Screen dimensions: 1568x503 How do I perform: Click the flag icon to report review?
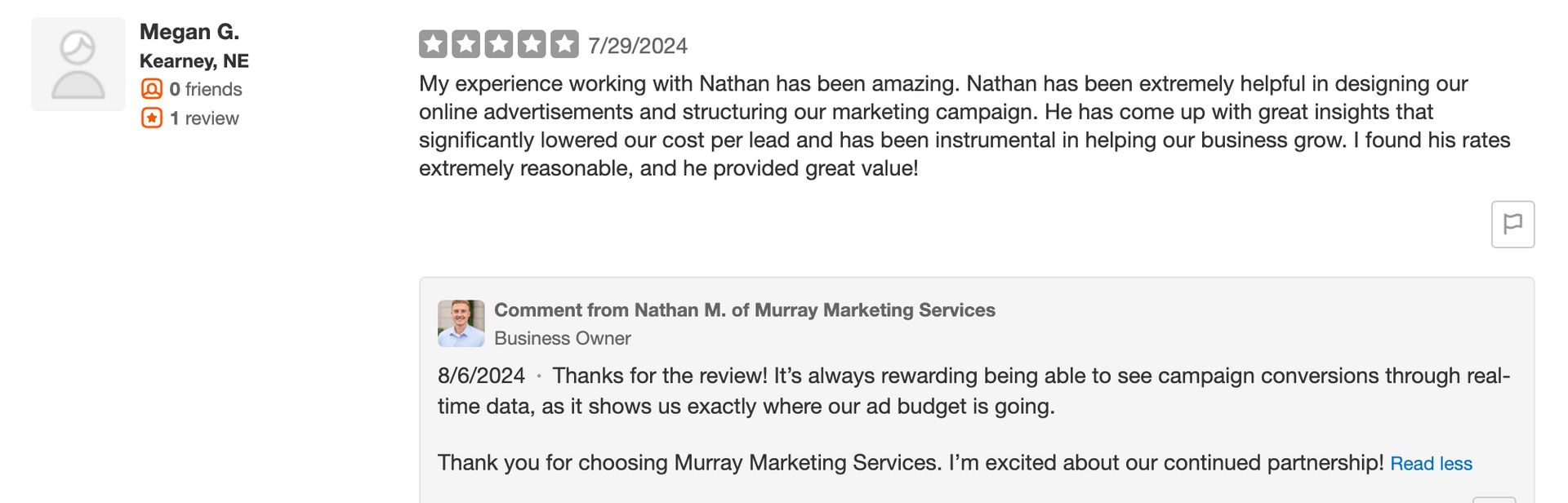pos(1512,224)
